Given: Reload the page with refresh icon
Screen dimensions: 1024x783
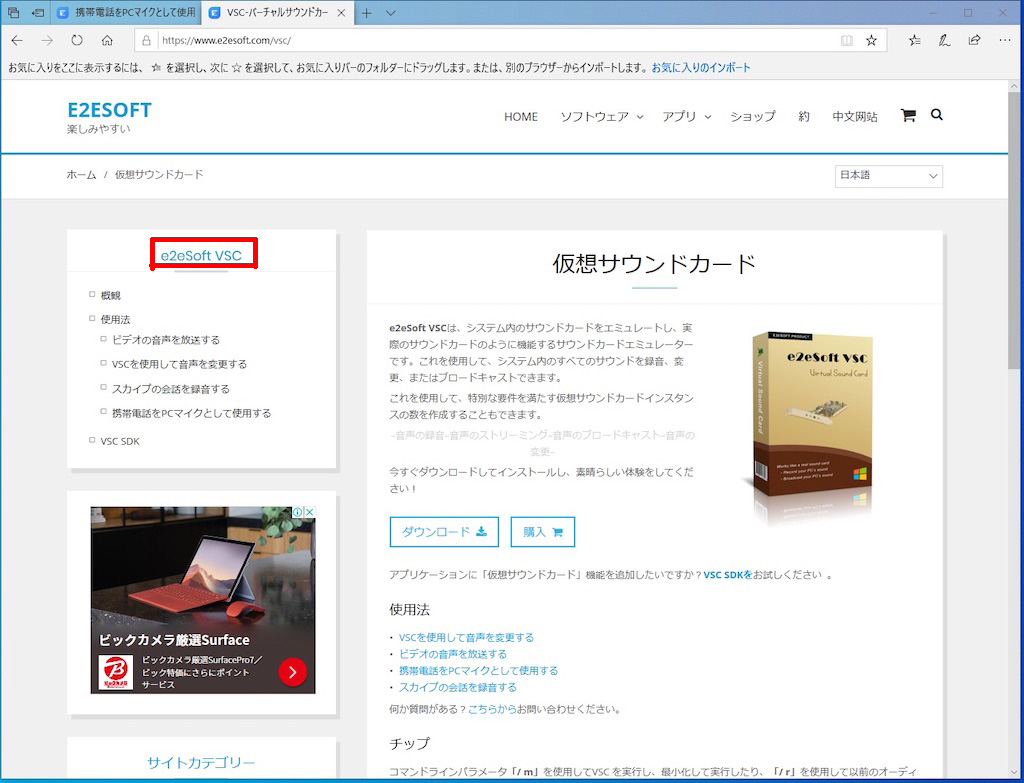Looking at the screenshot, I should click(77, 40).
